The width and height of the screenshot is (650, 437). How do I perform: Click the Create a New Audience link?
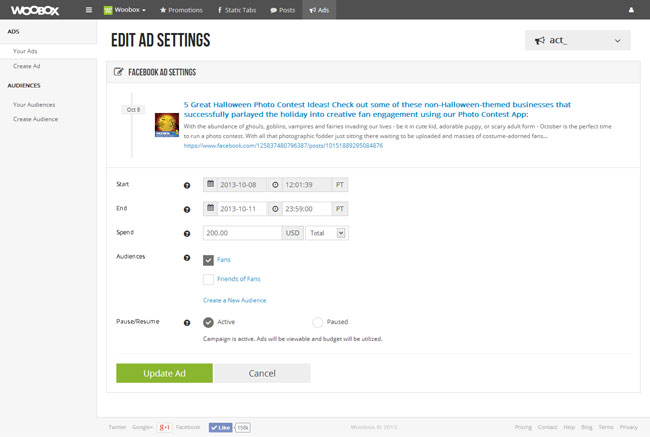(x=235, y=300)
